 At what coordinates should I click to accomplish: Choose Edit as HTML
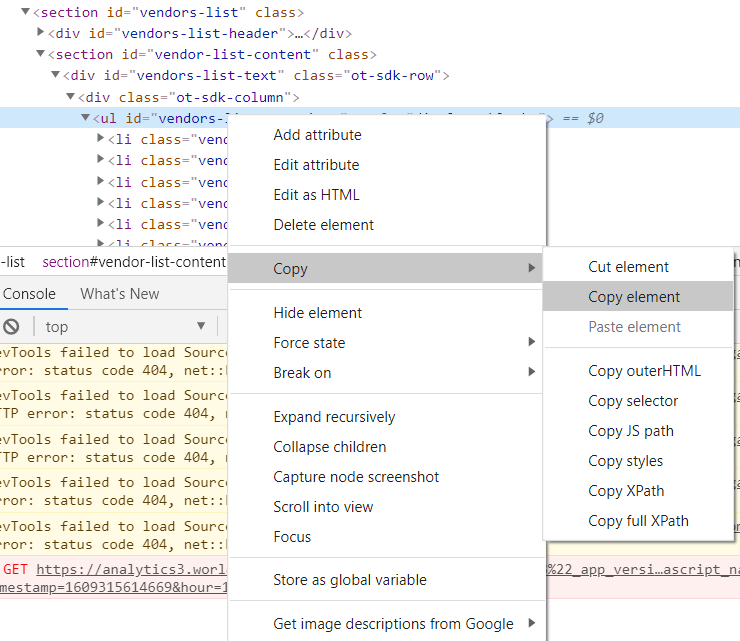tap(316, 195)
